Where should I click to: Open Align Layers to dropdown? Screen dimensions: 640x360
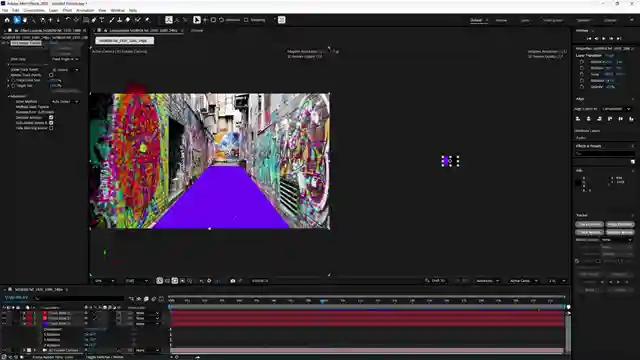coord(616,109)
